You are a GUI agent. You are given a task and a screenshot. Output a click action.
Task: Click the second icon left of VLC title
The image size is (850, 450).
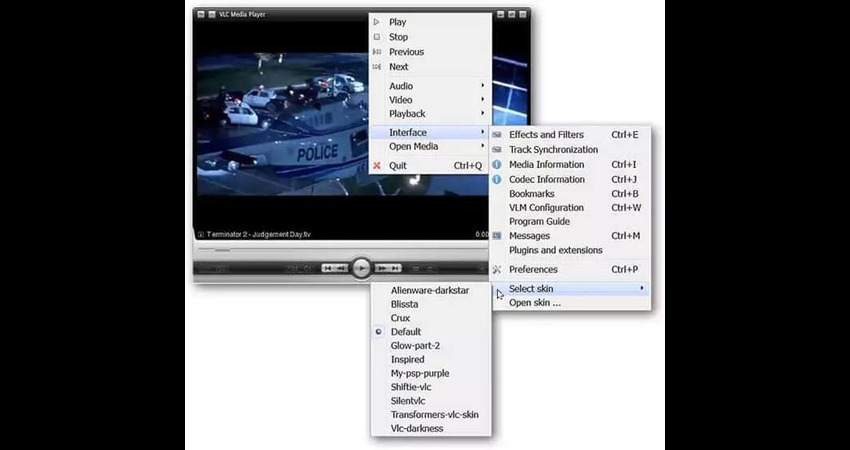click(x=212, y=15)
